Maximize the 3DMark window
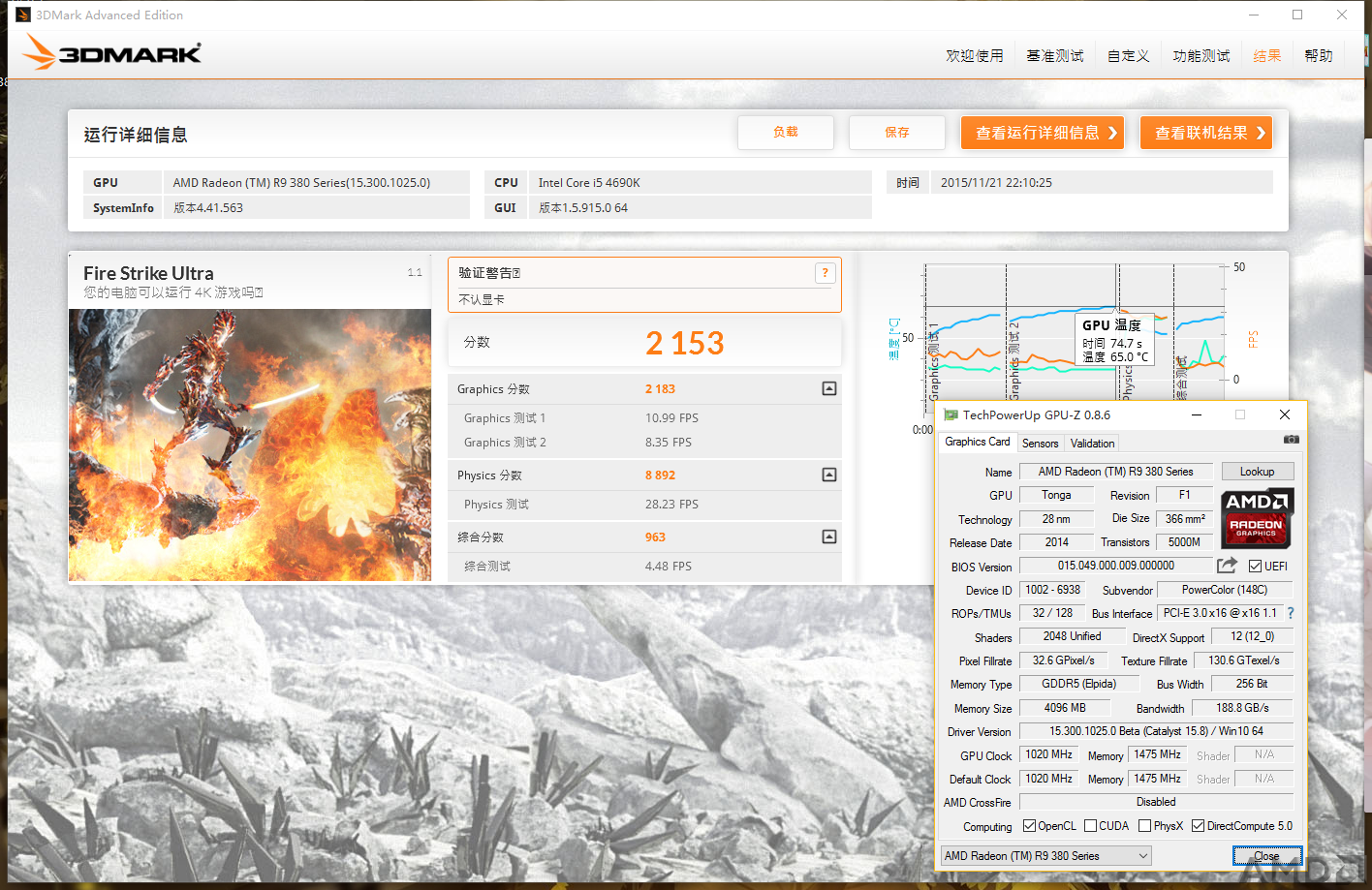 point(1297,15)
